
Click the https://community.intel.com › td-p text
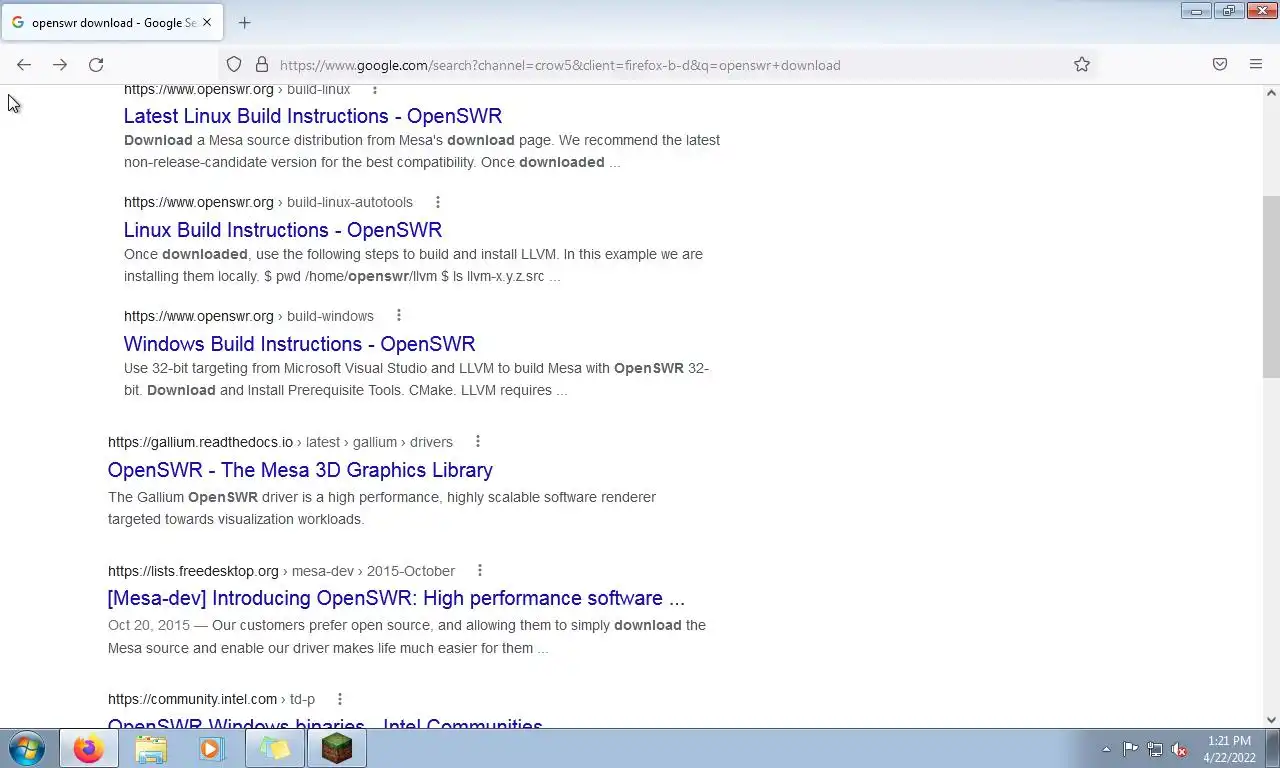(x=211, y=699)
